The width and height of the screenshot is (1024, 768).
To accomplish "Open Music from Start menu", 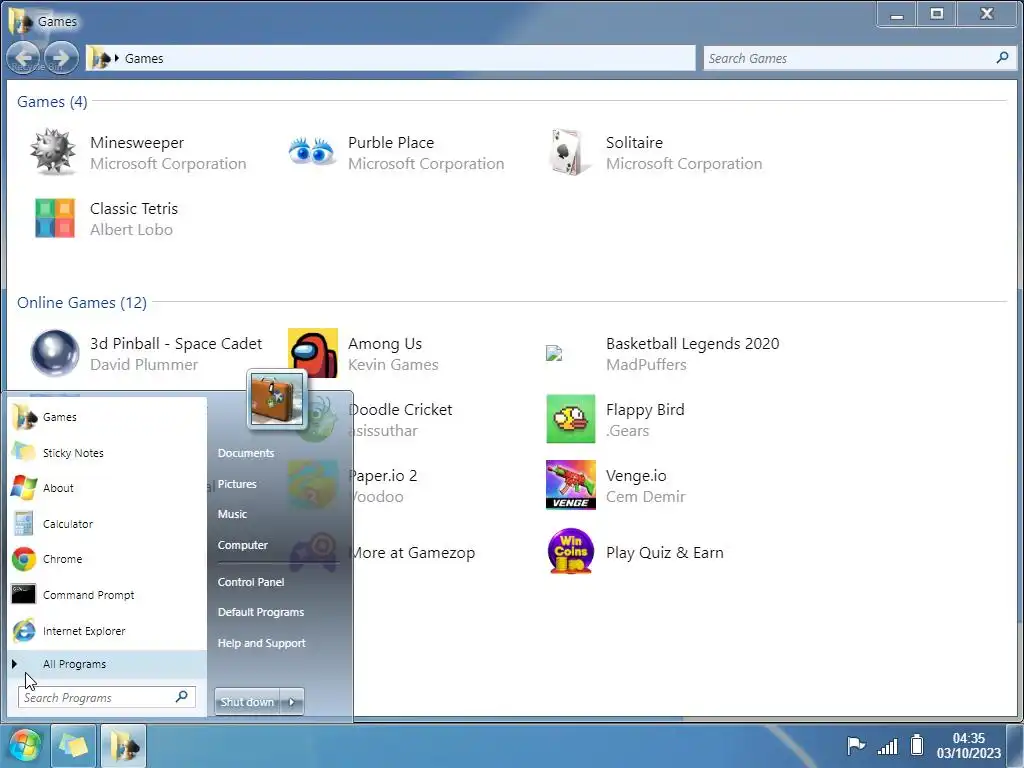I will [x=232, y=514].
